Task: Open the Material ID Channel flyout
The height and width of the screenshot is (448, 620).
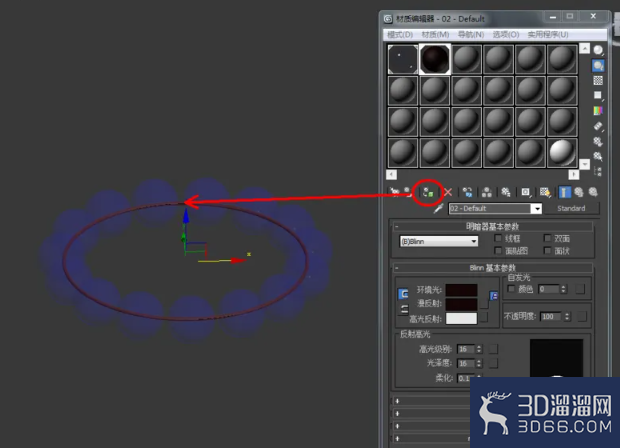Action: [x=525, y=192]
